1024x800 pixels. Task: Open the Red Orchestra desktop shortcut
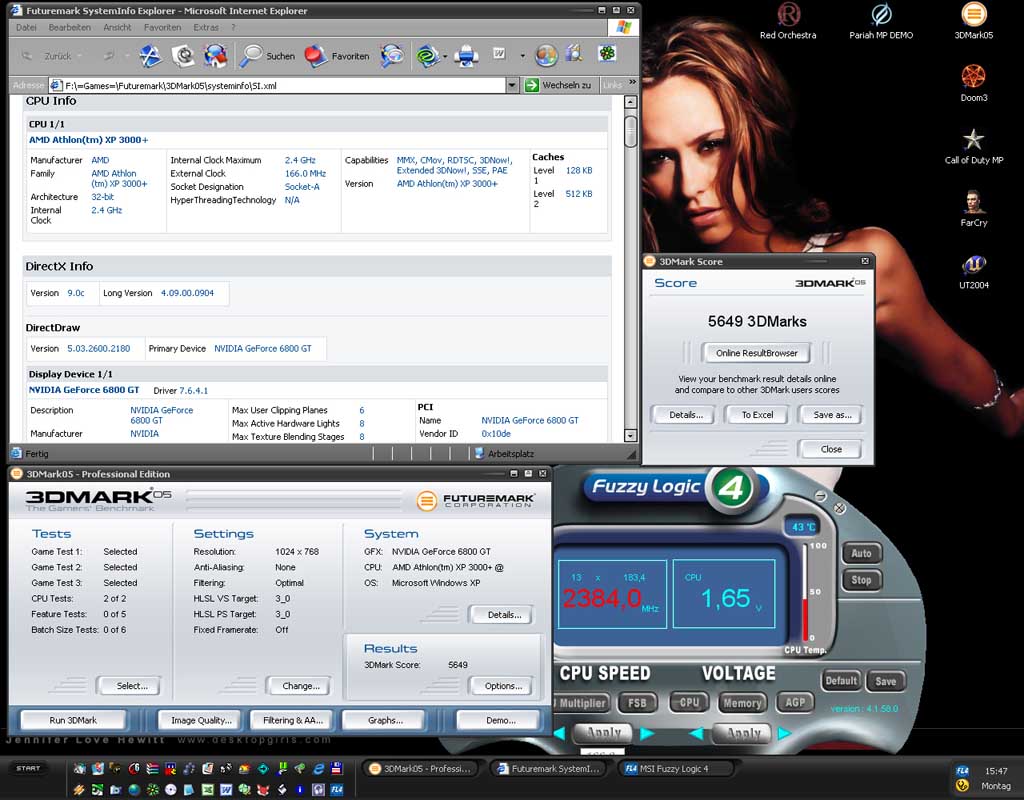(788, 21)
